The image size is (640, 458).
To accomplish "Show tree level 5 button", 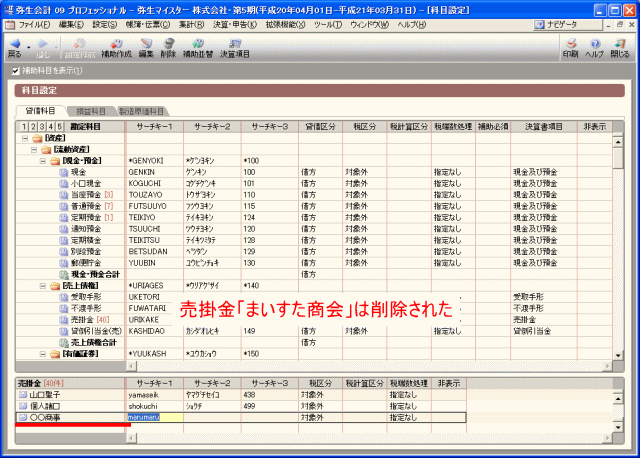I will coord(60,127).
